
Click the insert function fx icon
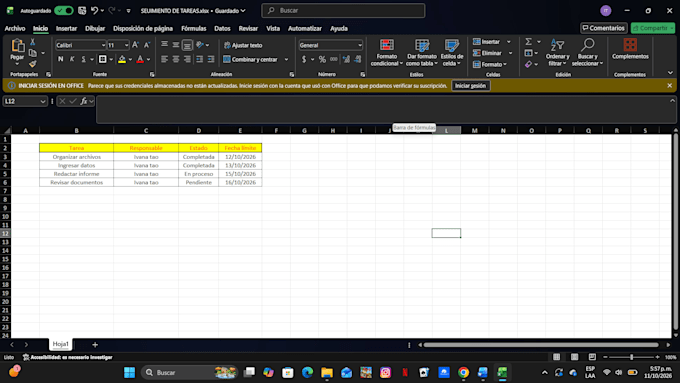(84, 101)
